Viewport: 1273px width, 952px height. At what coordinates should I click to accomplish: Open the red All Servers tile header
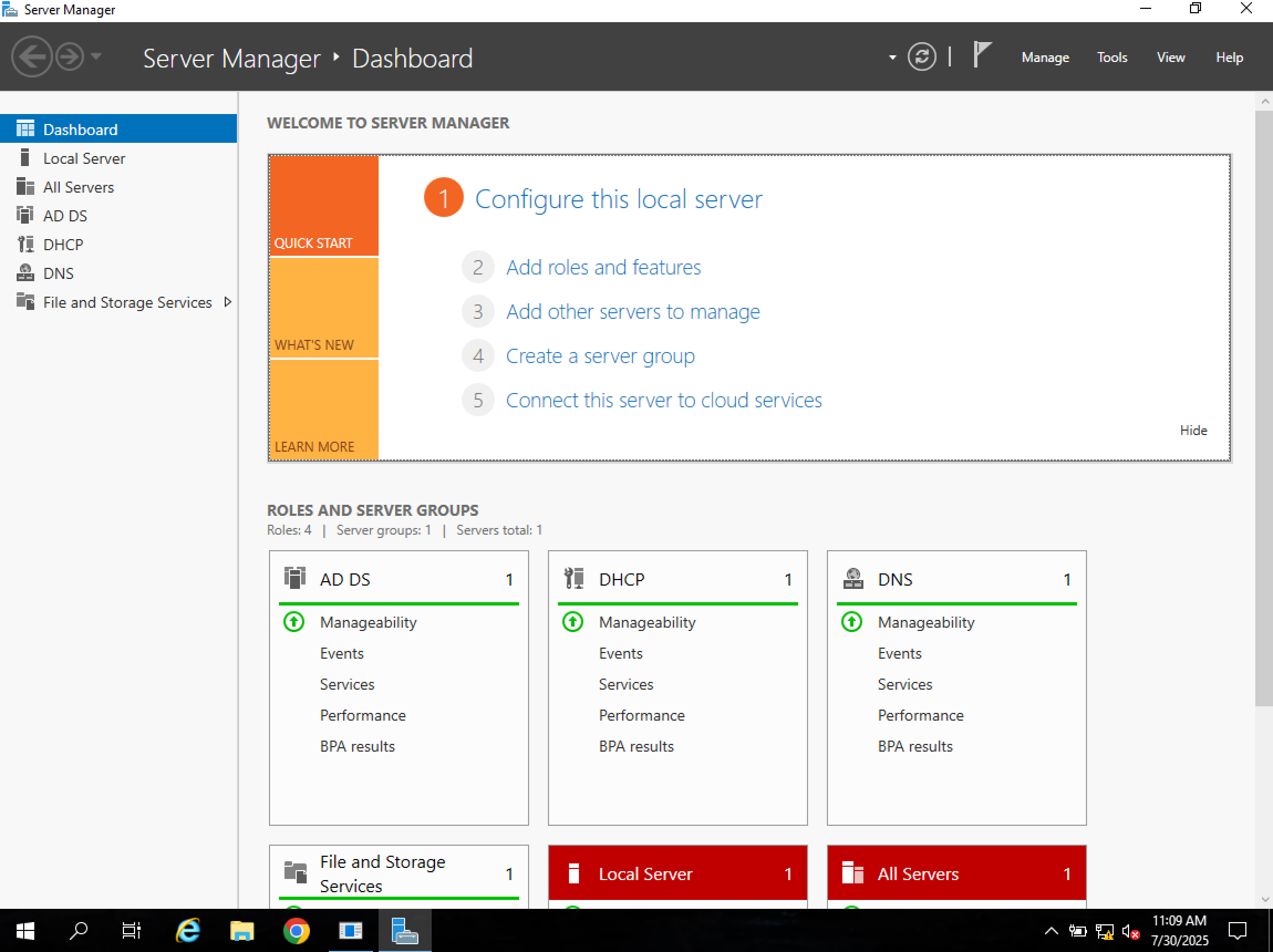[x=956, y=873]
